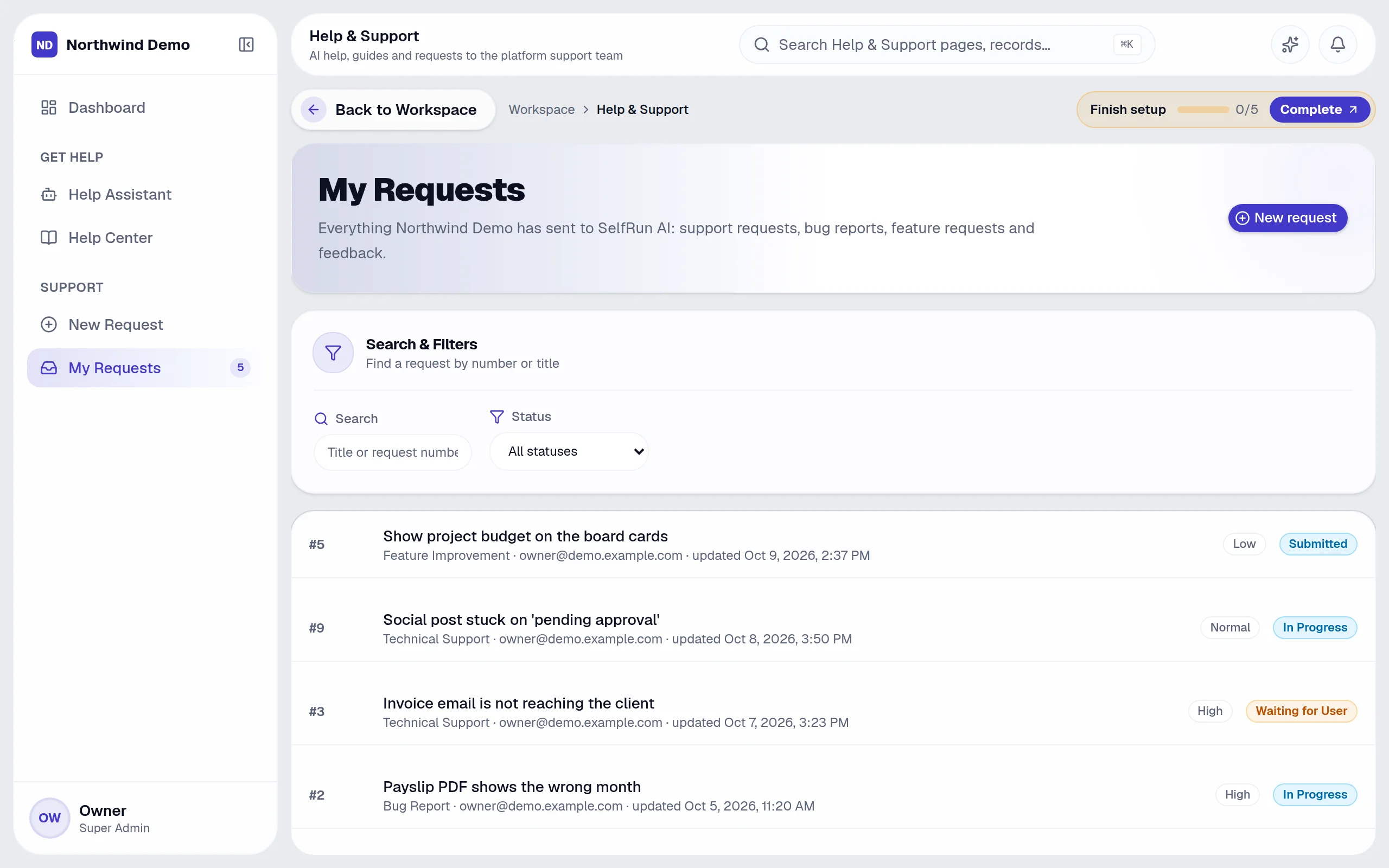Open New Request in sidebar
The image size is (1389, 868).
click(x=146, y=324)
